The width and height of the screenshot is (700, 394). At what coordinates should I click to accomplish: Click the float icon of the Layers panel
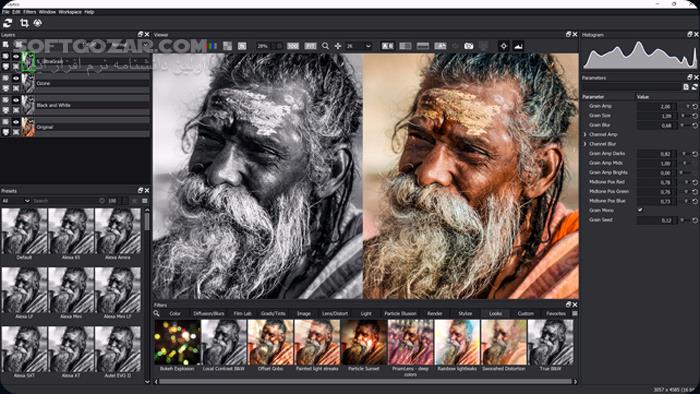point(140,34)
